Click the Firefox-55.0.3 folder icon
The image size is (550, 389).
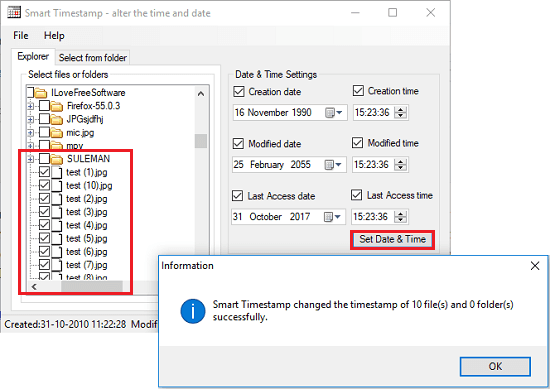(56, 106)
